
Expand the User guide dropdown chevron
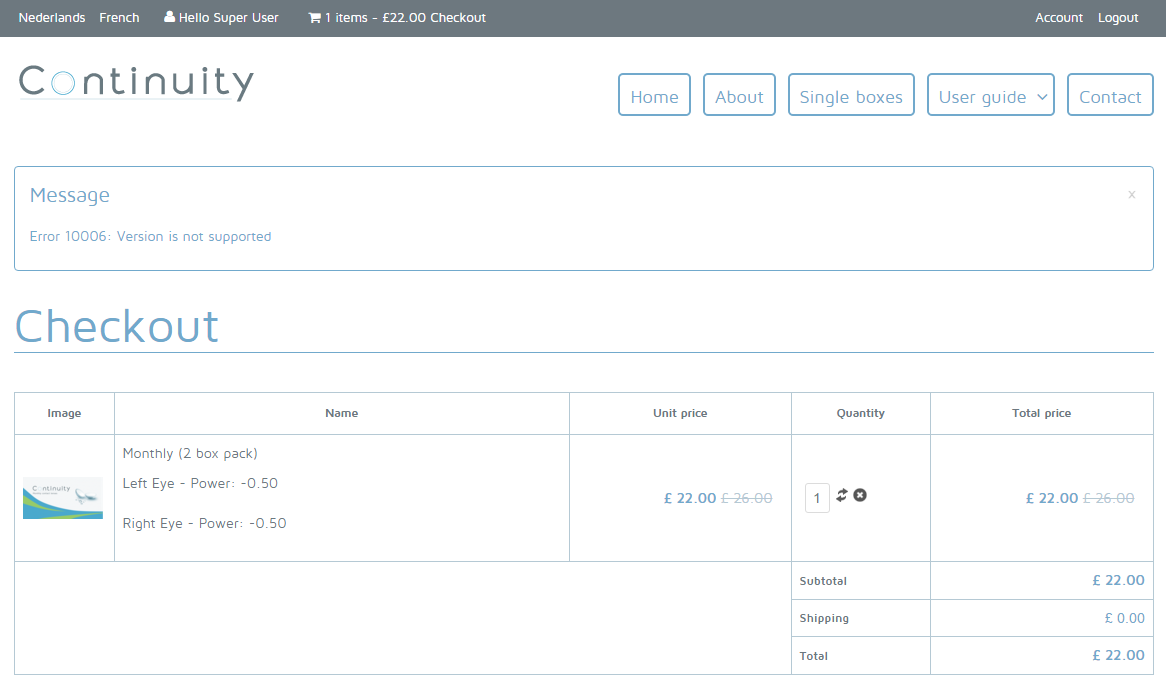click(x=1042, y=97)
